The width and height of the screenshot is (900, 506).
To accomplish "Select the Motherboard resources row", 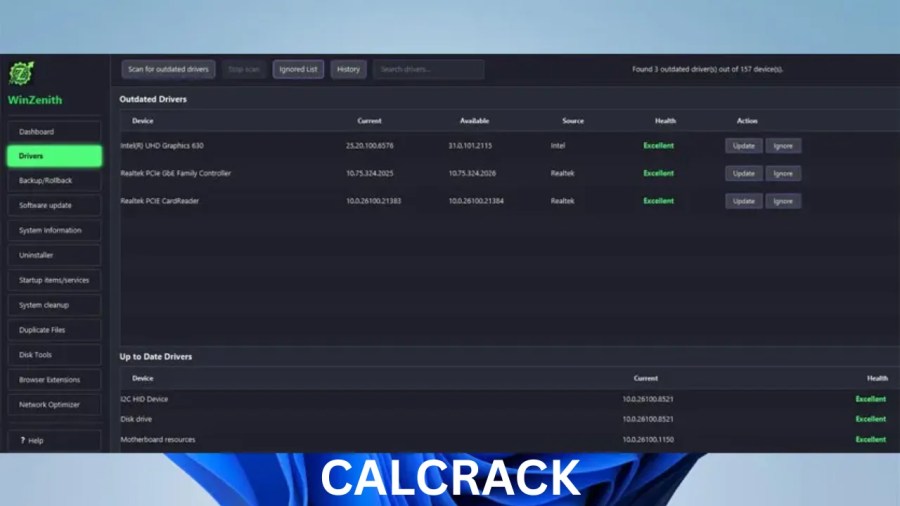I will (x=510, y=439).
